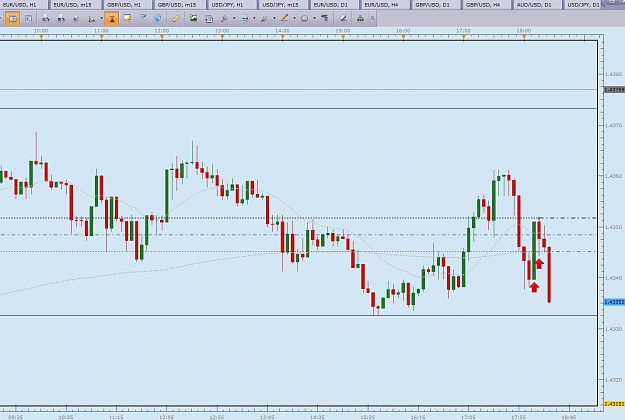Click the 10:00 yellow time marker
This screenshot has width=625, height=420.
[41, 37]
